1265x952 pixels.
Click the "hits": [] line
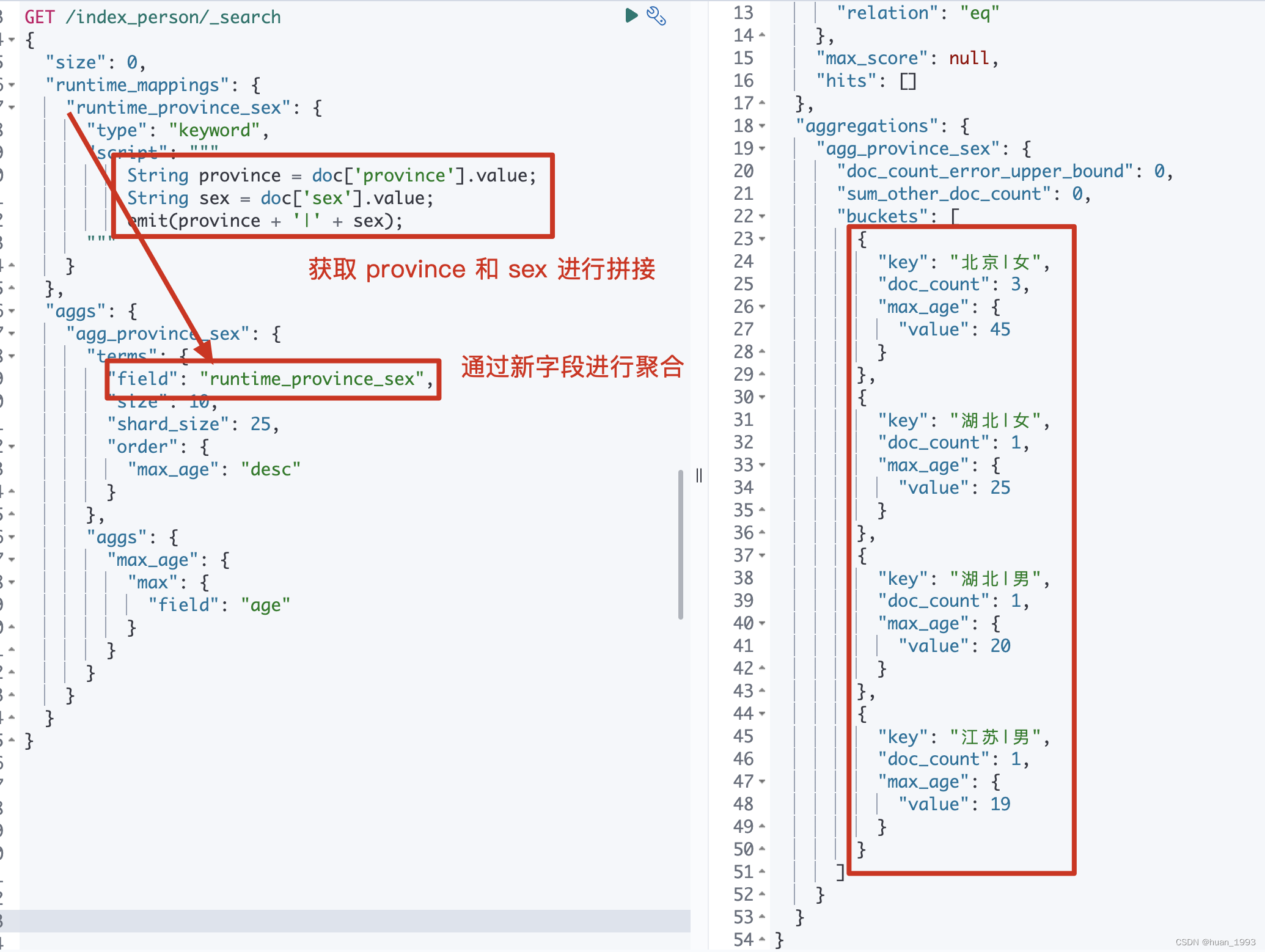867,81
